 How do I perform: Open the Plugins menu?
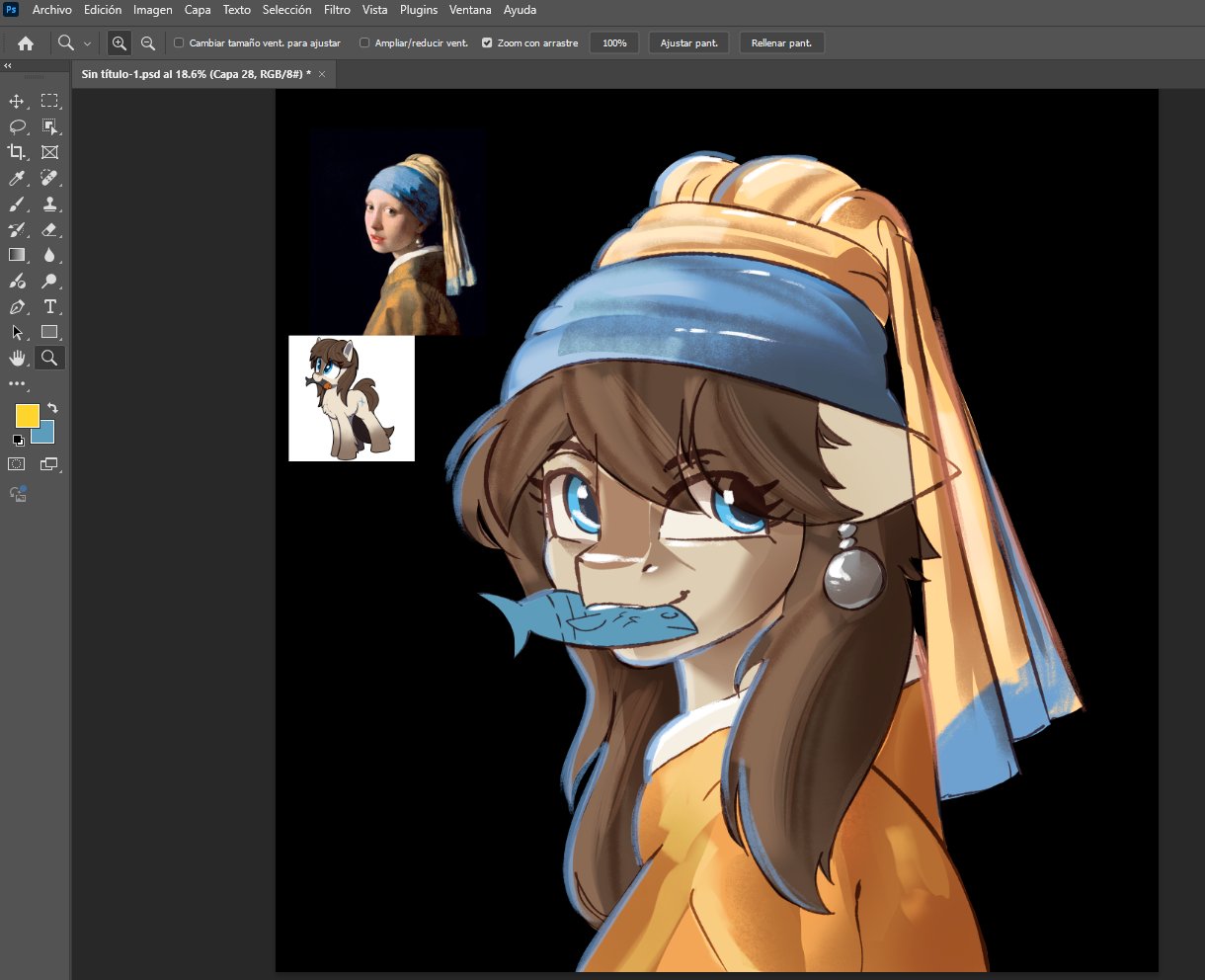coord(418,10)
